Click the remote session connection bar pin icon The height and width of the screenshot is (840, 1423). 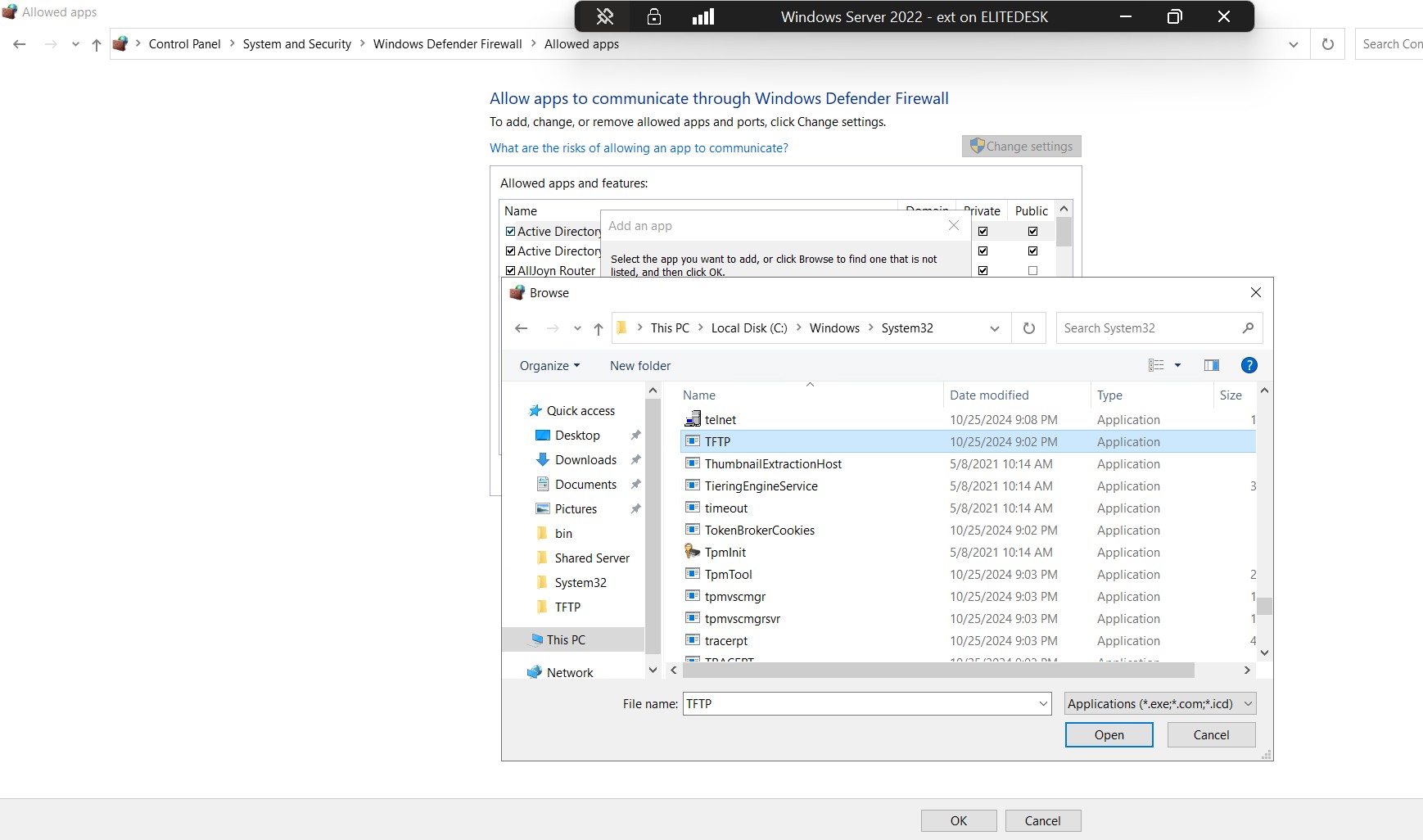point(605,16)
